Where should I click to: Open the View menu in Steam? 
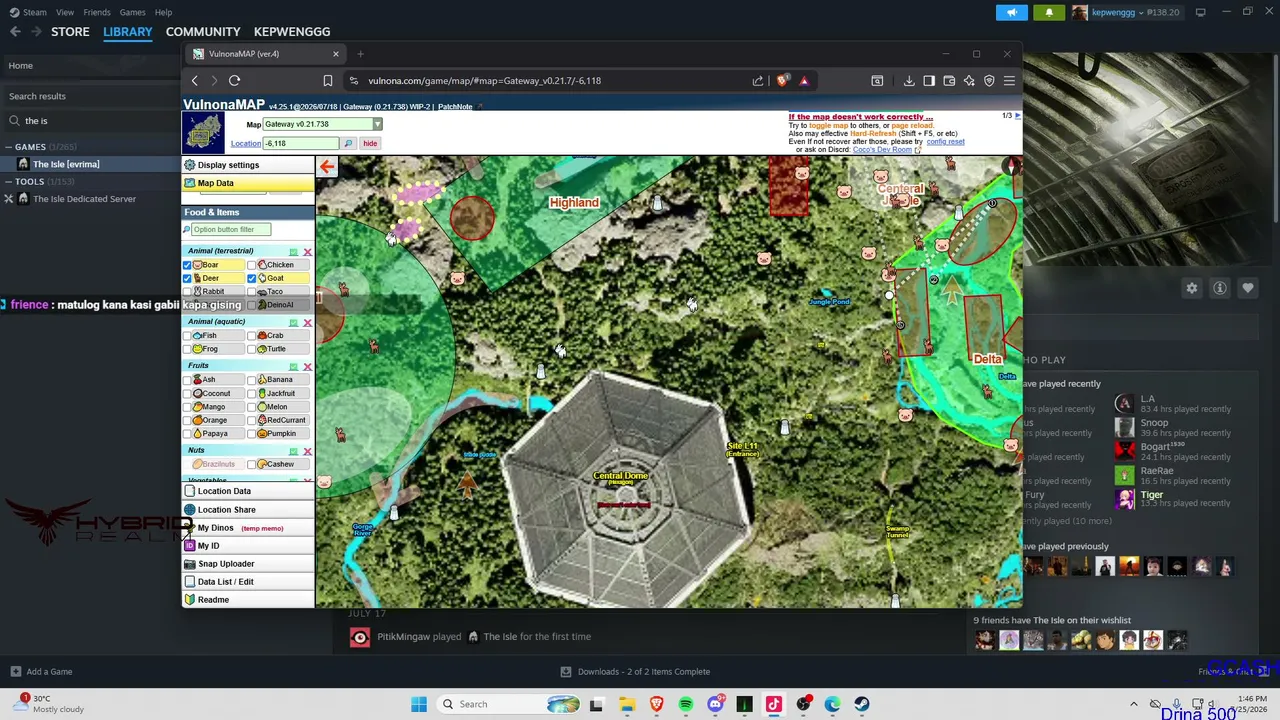click(65, 12)
